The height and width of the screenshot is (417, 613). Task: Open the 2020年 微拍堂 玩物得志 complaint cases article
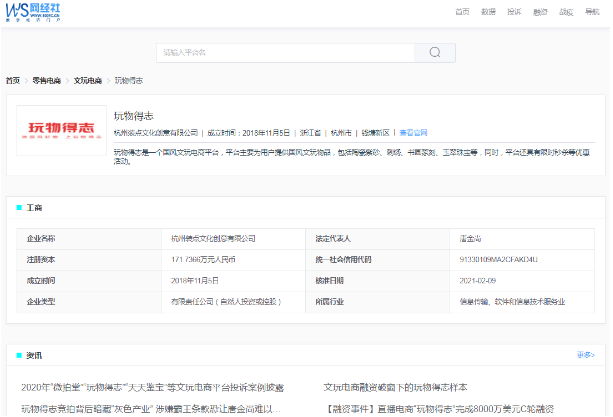coord(152,387)
